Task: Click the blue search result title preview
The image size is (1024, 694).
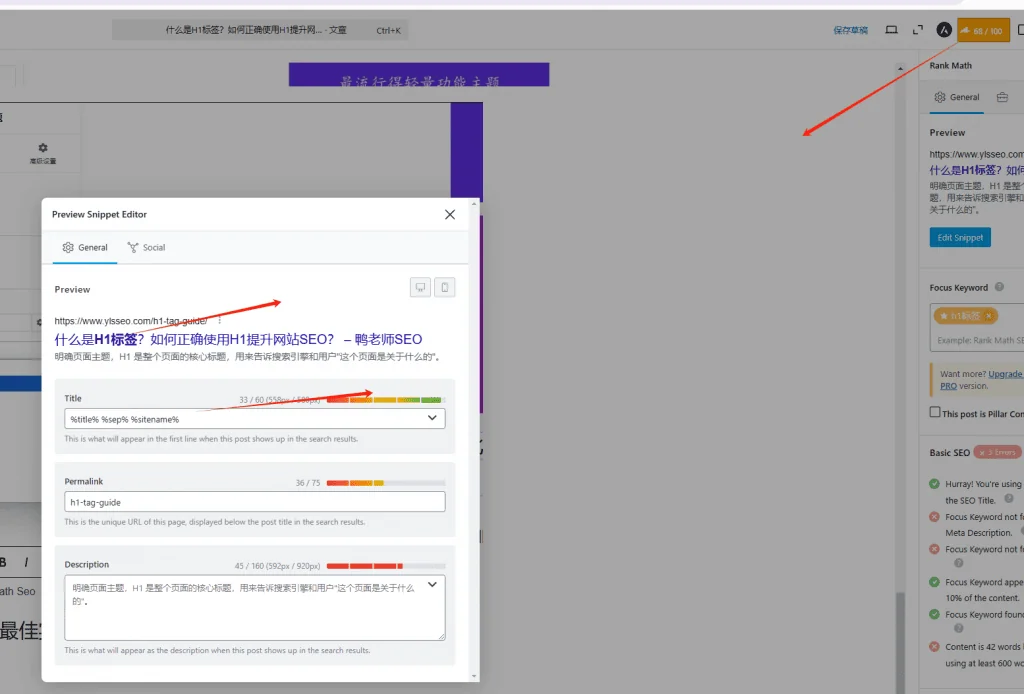Action: [238, 339]
